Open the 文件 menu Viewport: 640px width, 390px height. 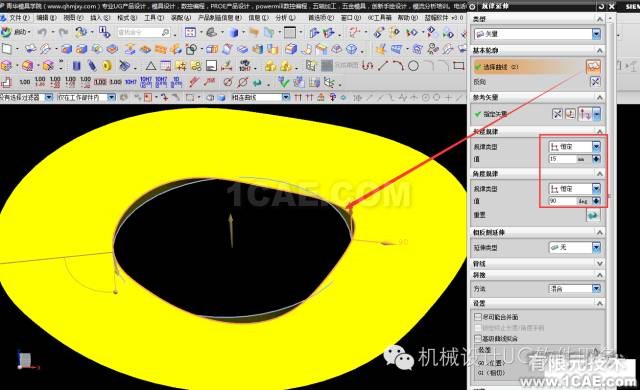[20, 18]
